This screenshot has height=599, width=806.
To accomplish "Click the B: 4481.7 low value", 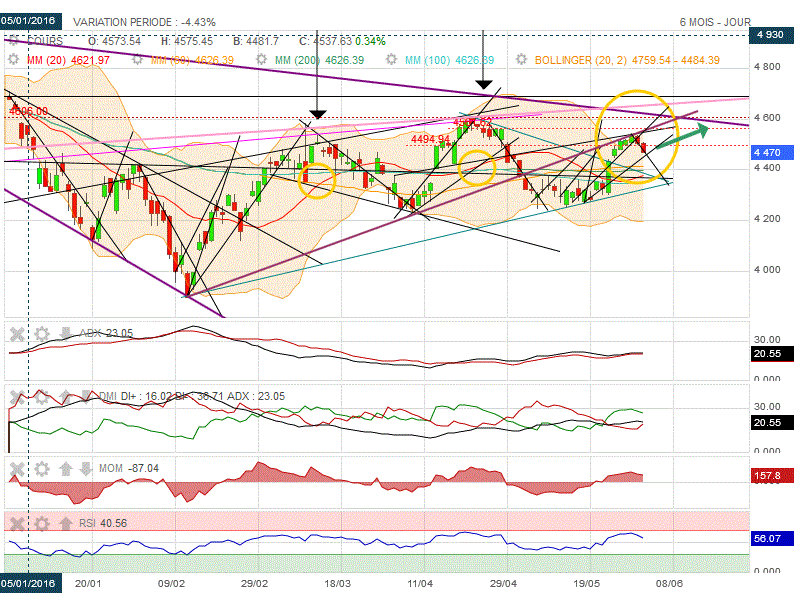I will pyautogui.click(x=255, y=41).
